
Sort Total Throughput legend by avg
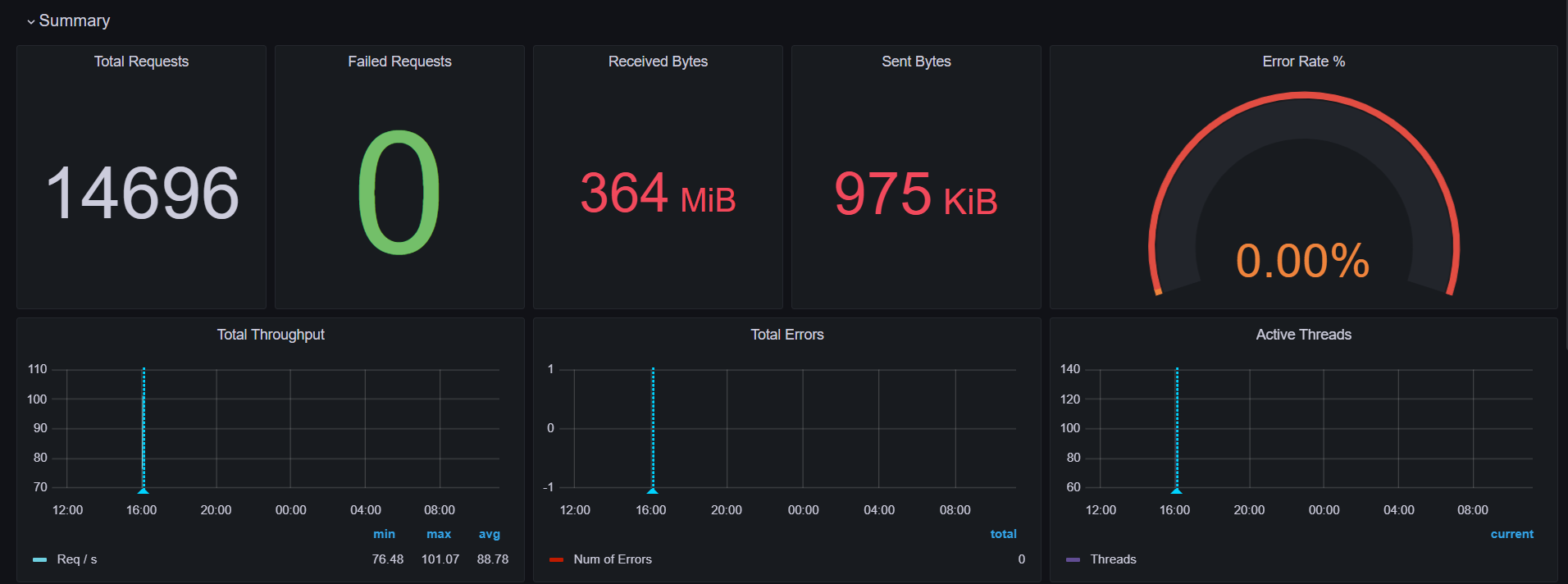[490, 534]
